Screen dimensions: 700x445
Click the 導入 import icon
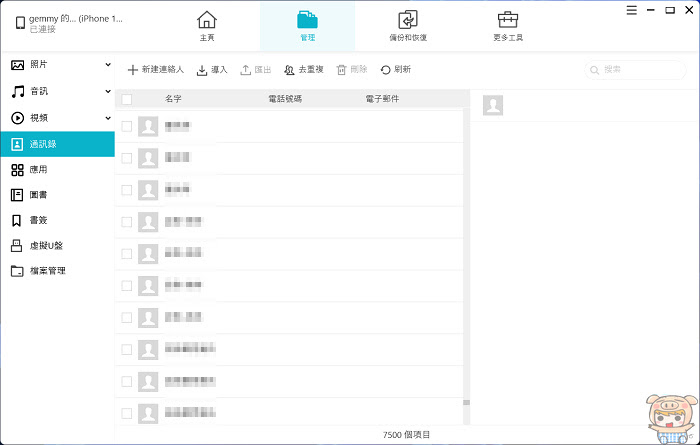pyautogui.click(x=202, y=70)
